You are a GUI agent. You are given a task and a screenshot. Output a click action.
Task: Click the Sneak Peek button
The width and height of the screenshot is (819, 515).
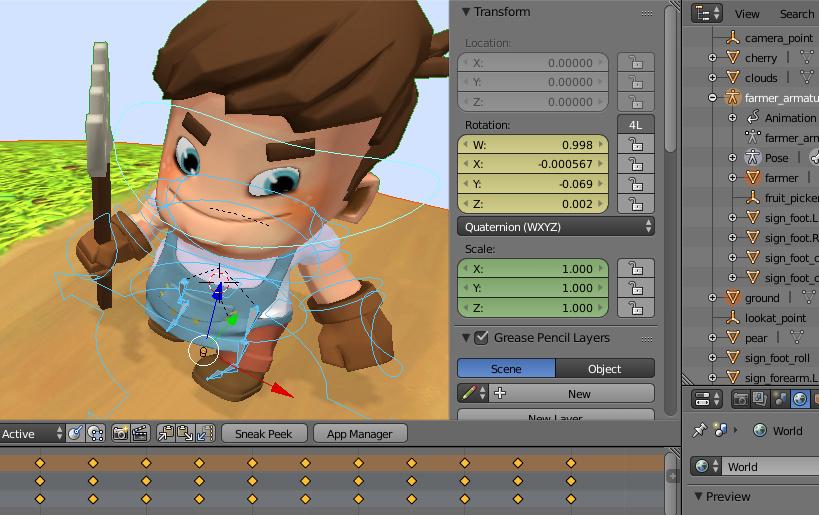coord(264,434)
